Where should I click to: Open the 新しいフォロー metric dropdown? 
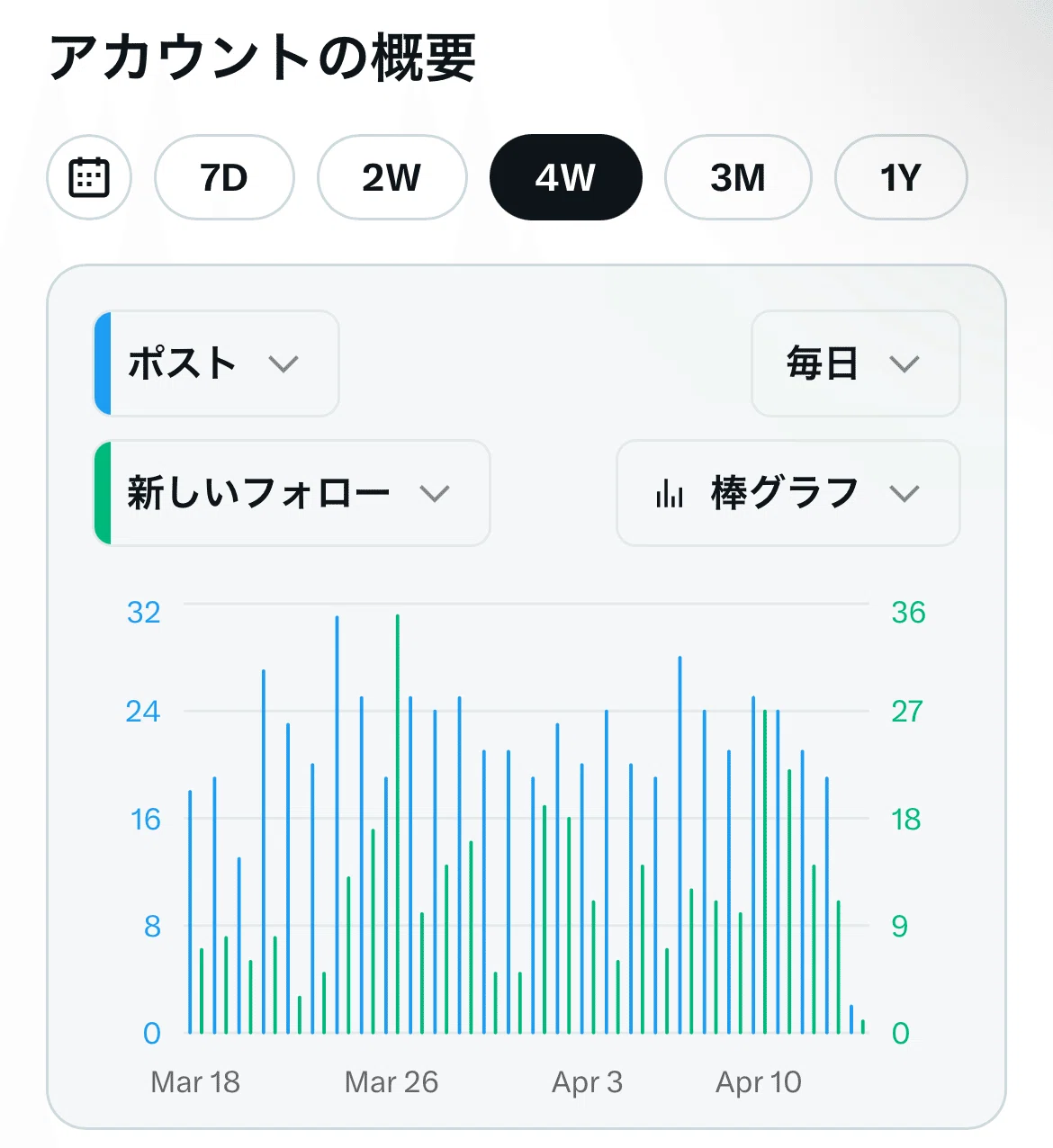292,493
